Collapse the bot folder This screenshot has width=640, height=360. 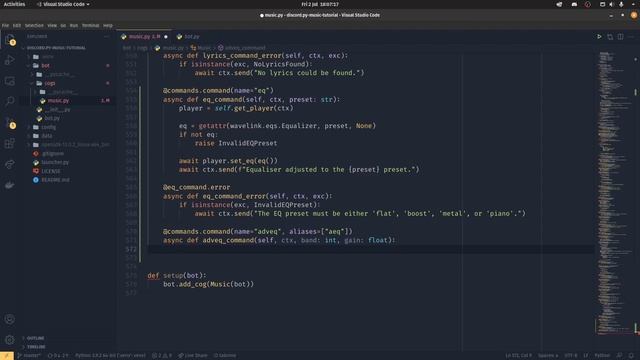click(69, 65)
